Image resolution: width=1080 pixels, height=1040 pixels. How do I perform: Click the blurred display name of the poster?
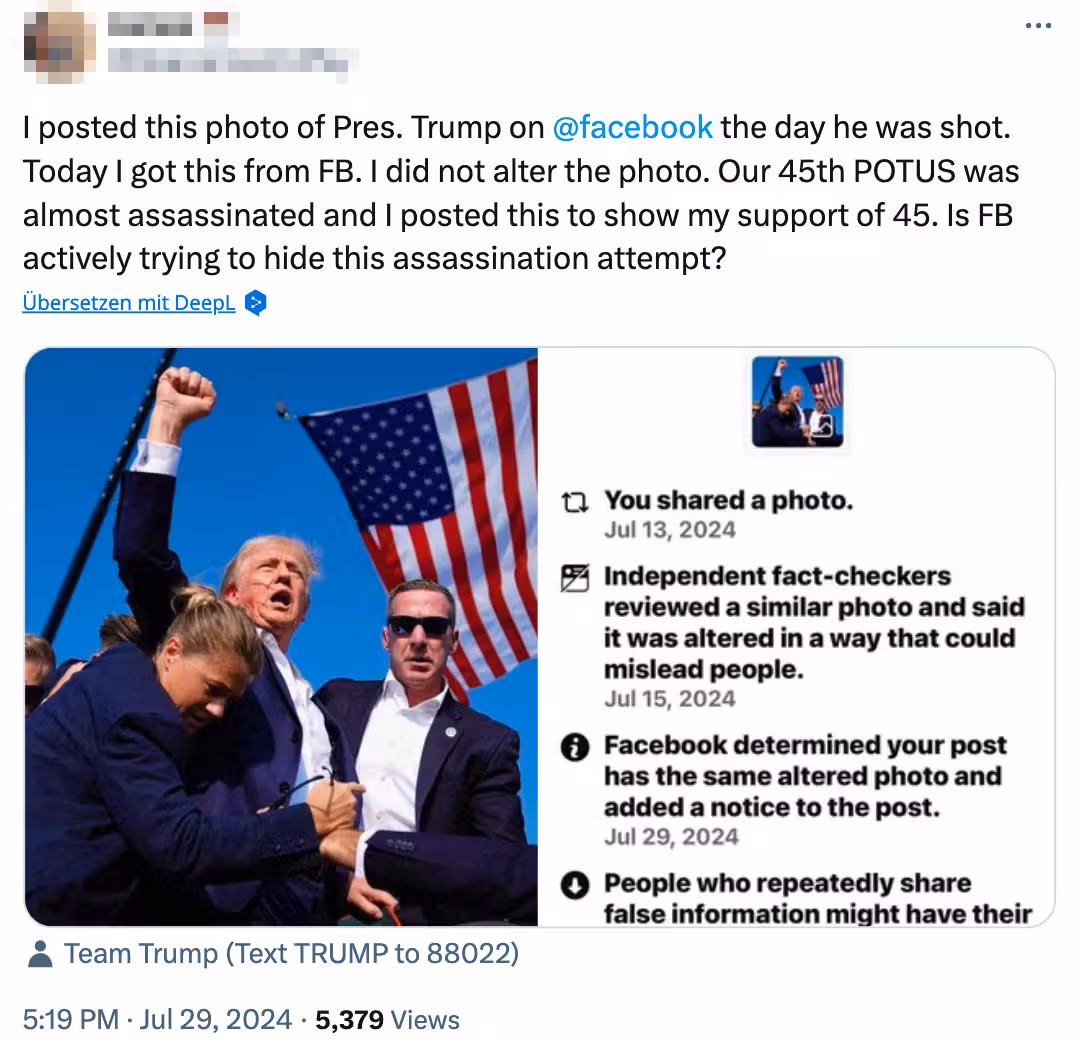150,22
